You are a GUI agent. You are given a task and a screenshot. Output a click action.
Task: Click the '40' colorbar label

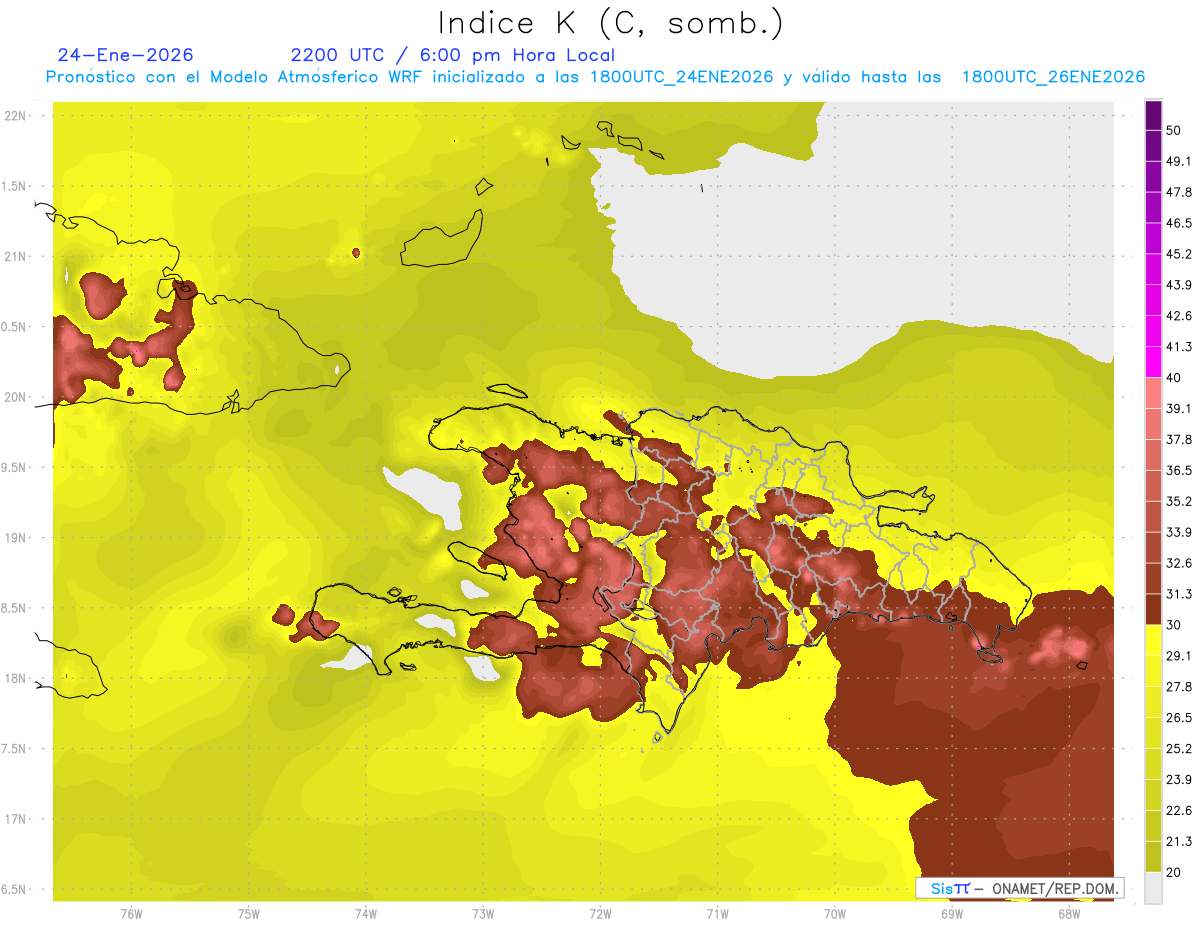click(1174, 378)
